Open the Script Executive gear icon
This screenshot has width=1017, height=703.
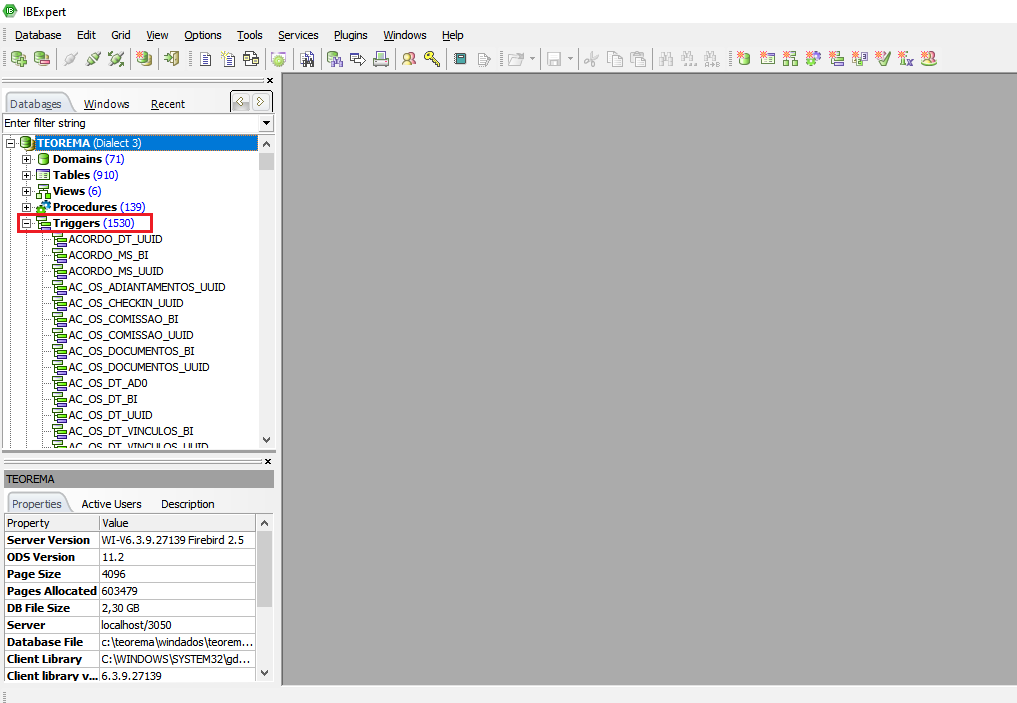click(x=279, y=59)
